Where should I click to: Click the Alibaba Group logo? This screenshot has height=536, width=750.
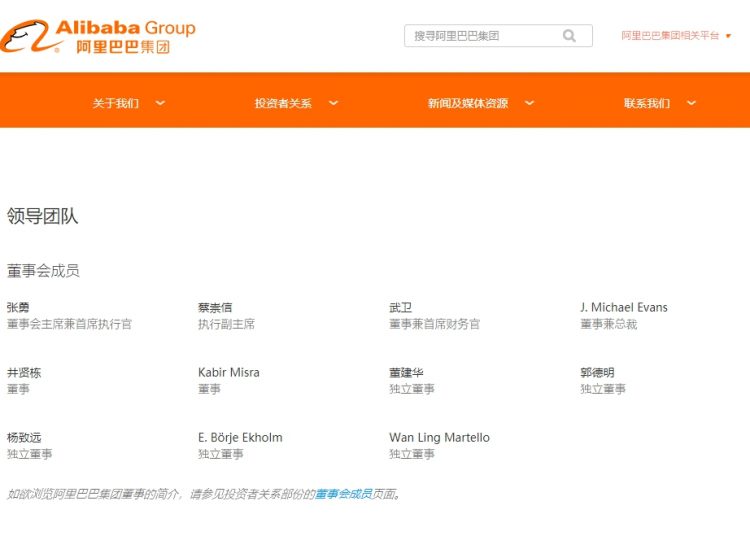[x=98, y=36]
